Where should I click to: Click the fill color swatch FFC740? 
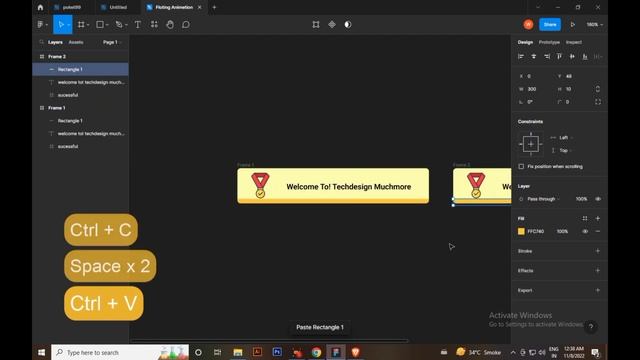point(521,231)
